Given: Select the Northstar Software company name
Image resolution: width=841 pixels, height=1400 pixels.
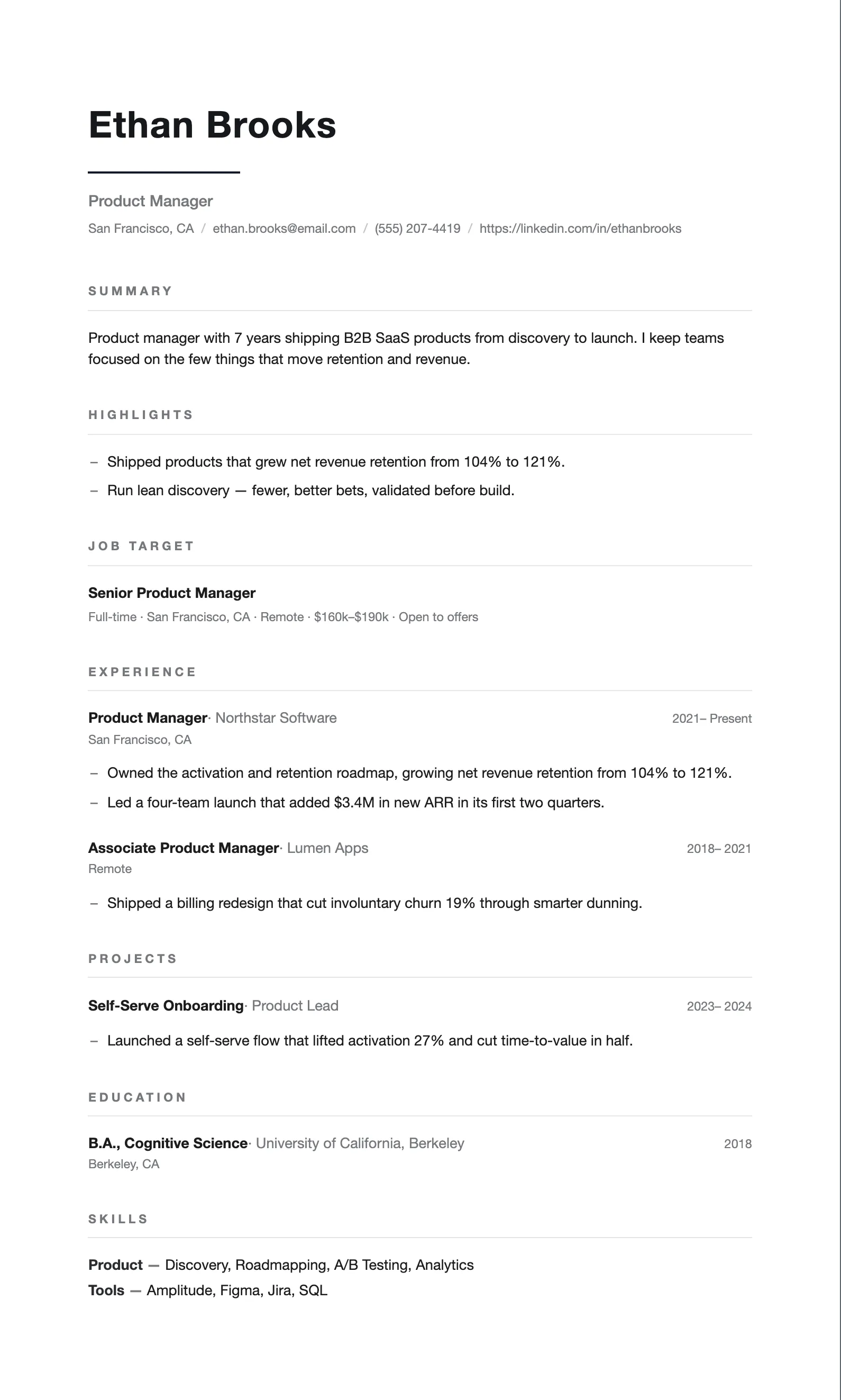Looking at the screenshot, I should coord(276,717).
